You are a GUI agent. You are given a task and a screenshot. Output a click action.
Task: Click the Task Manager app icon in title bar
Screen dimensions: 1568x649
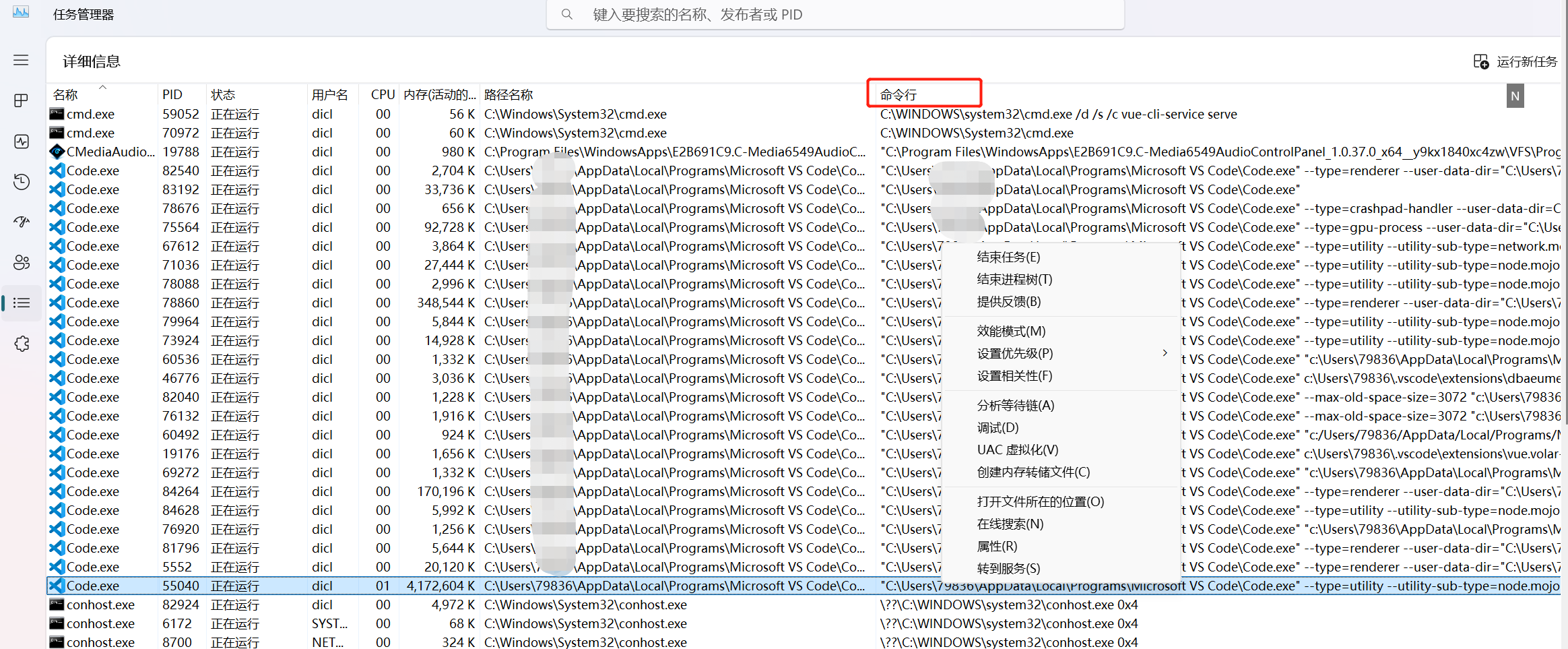[x=21, y=12]
